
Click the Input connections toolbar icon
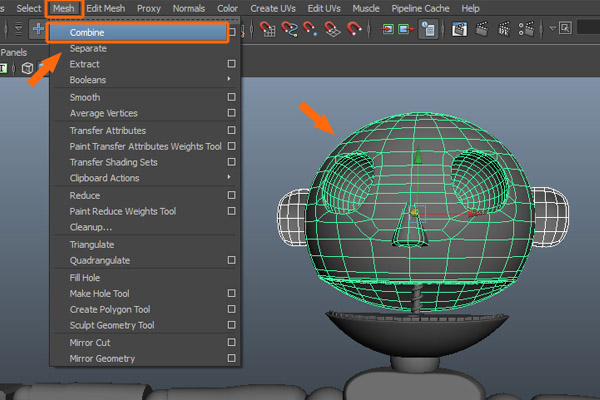[388, 29]
